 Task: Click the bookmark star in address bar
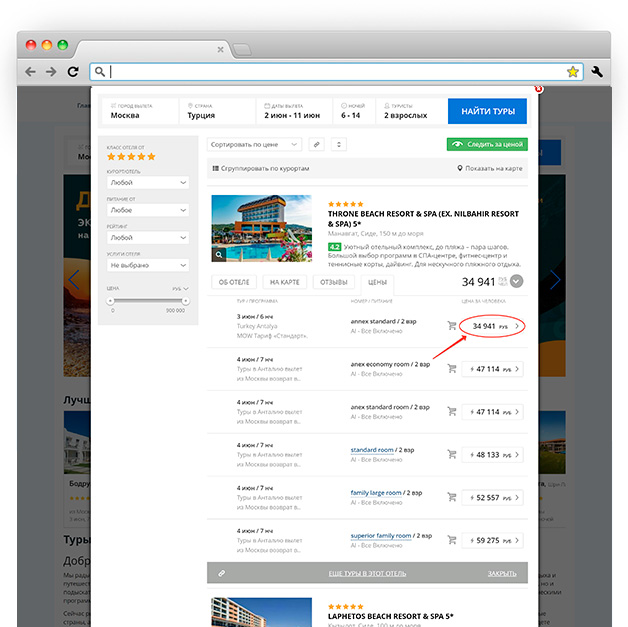coord(572,72)
